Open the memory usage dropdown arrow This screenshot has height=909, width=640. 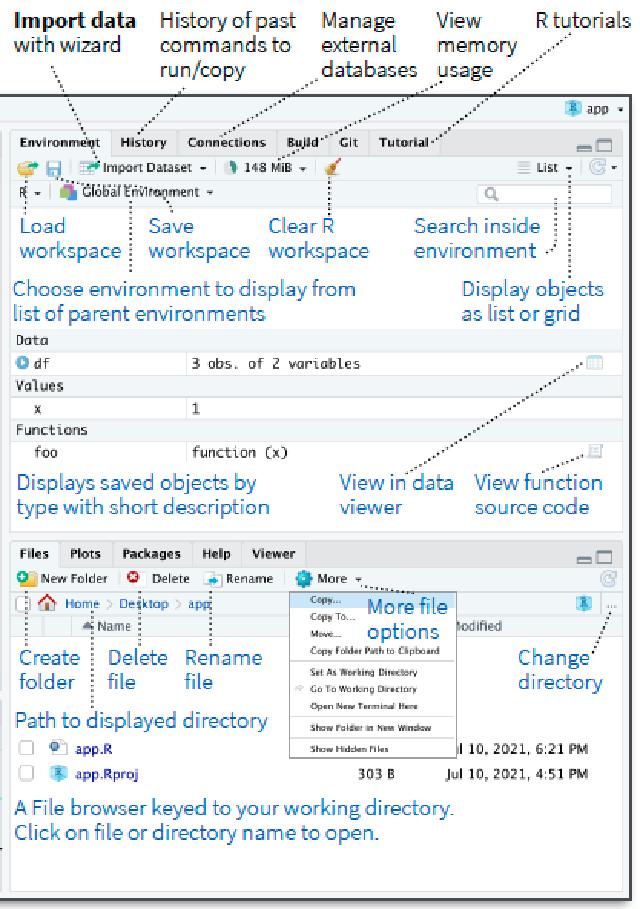pos(303,169)
